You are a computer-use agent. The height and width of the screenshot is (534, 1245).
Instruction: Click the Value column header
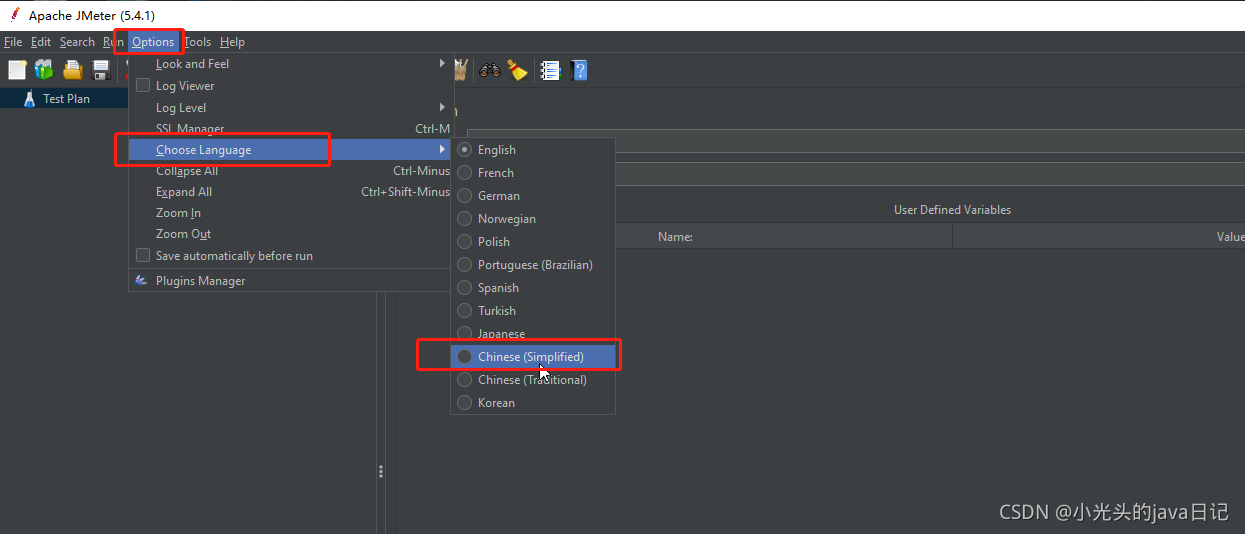(x=1230, y=237)
